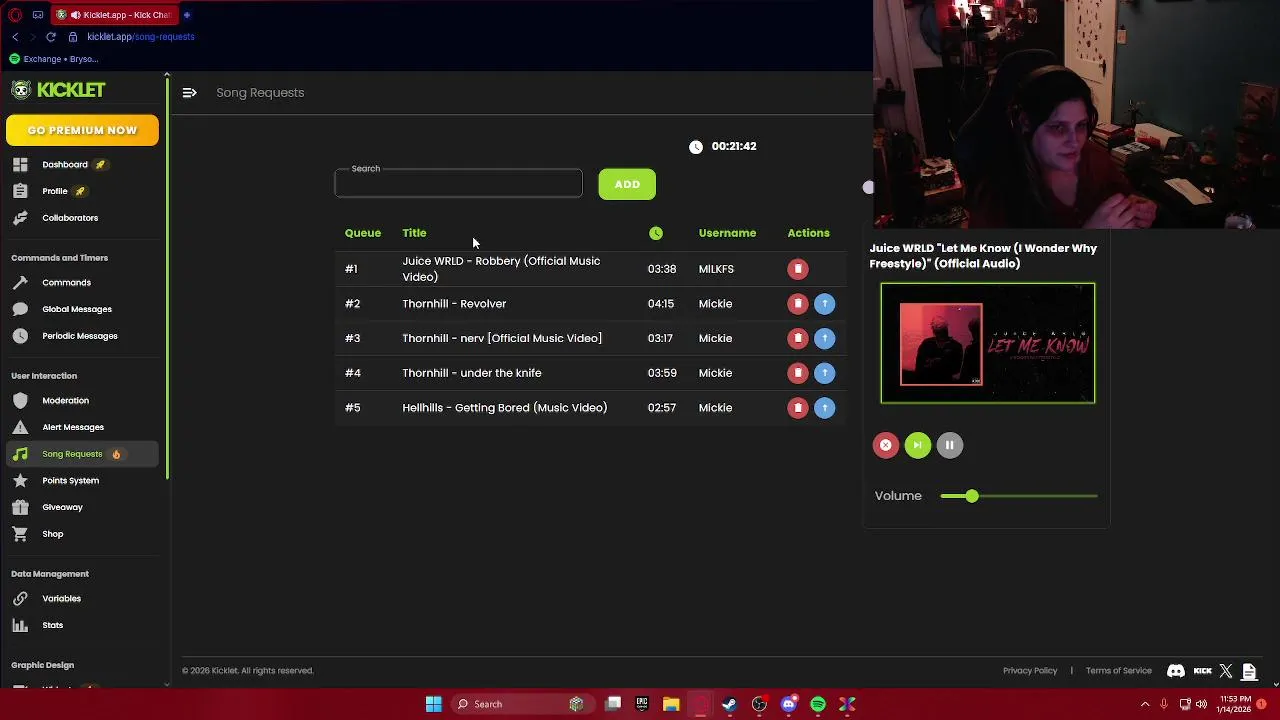Open the X (Twitter) link in the footer
This screenshot has height=720, width=1280.
1226,671
